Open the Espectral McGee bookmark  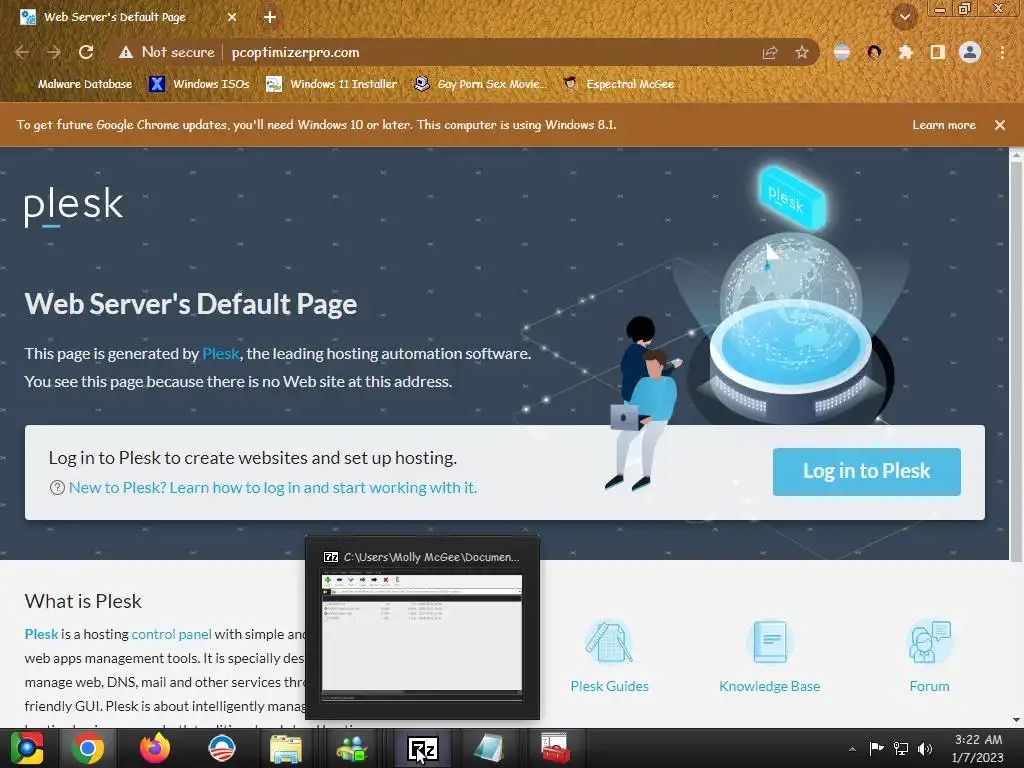(618, 84)
